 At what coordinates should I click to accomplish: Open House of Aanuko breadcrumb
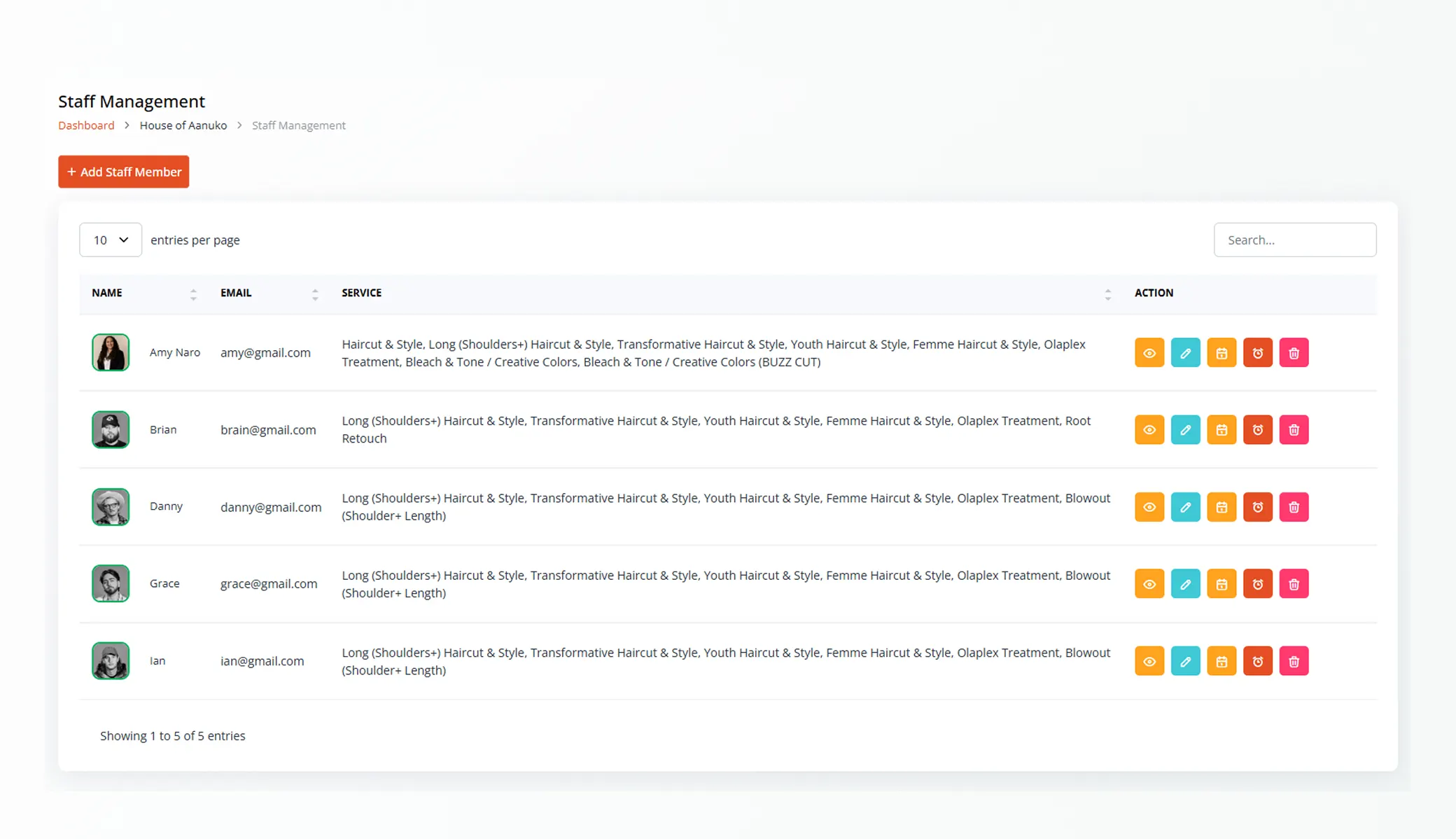183,125
